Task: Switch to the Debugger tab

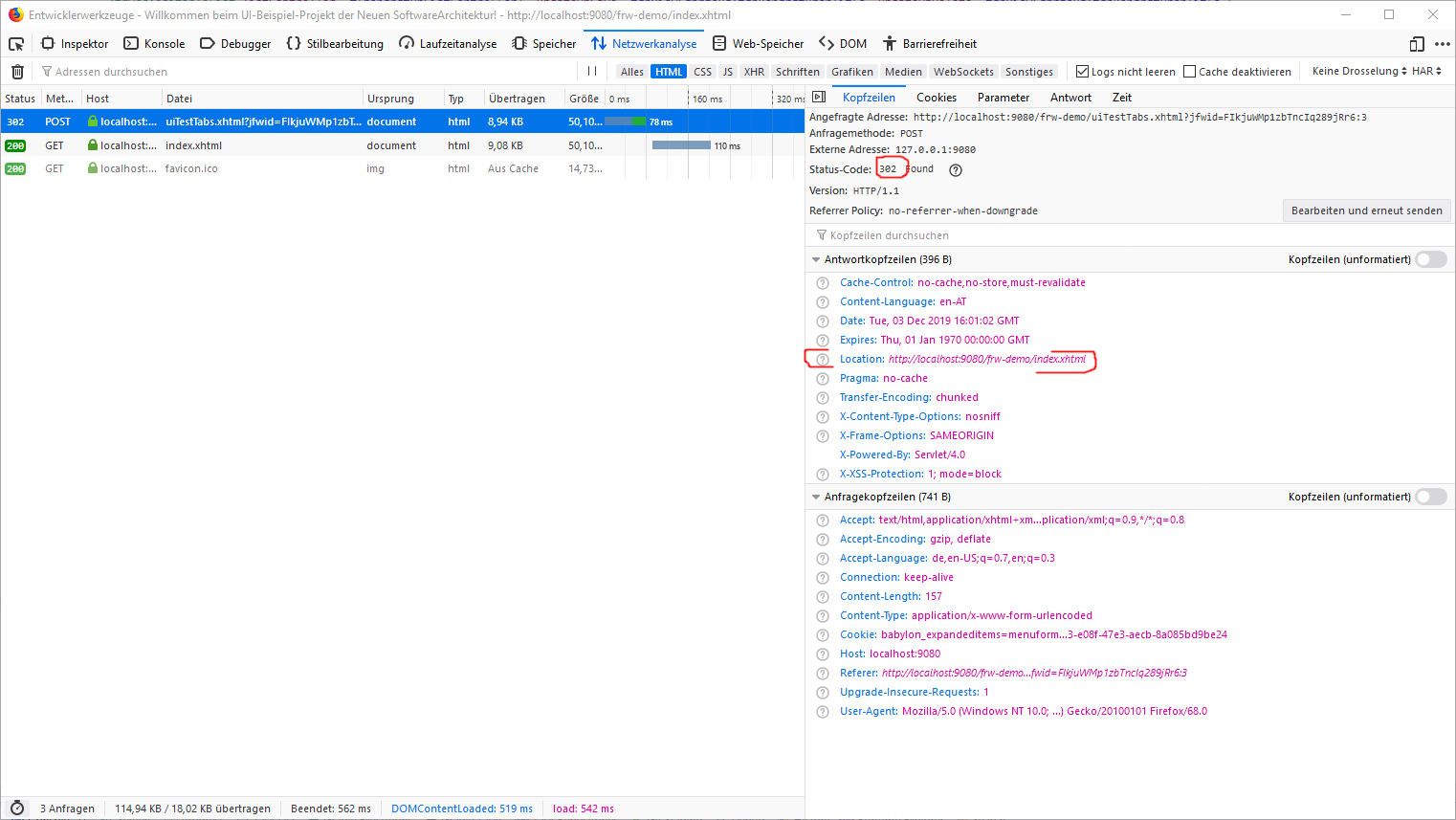Action: pos(235,44)
